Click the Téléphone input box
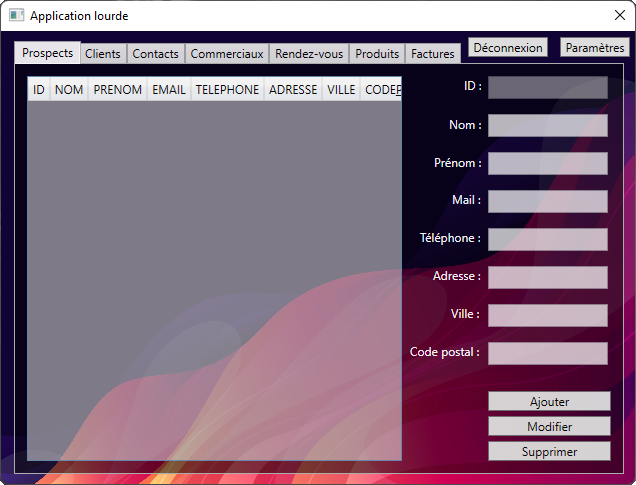 tap(547, 239)
